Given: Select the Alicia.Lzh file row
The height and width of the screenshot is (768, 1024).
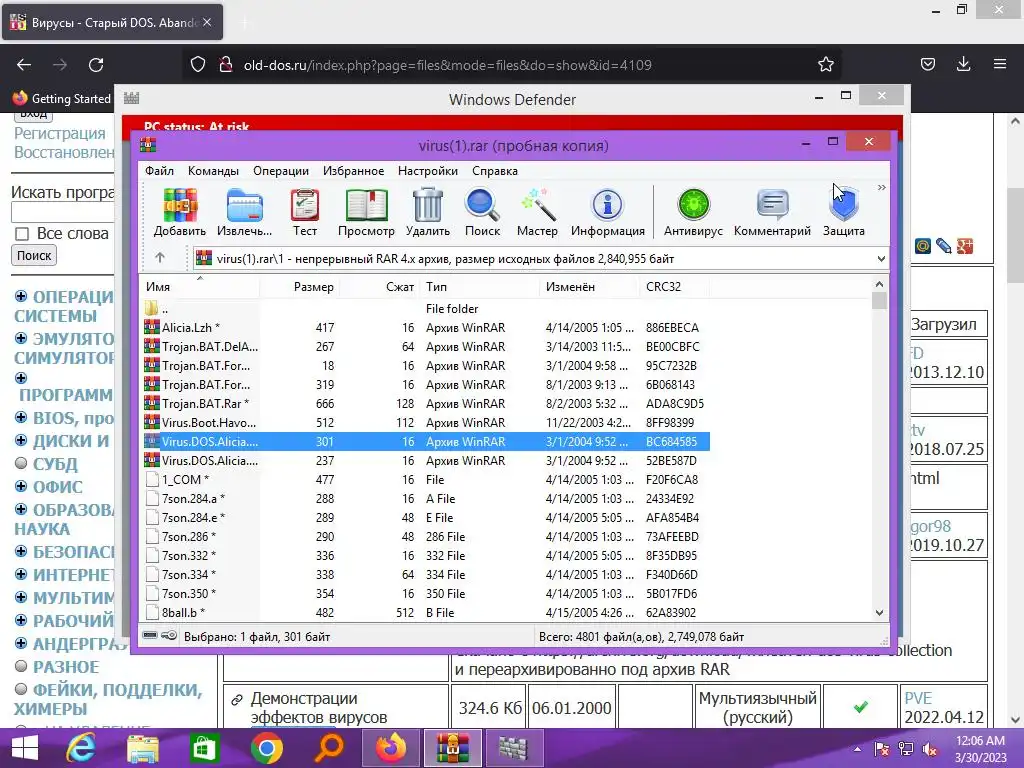Looking at the screenshot, I should click(426, 327).
